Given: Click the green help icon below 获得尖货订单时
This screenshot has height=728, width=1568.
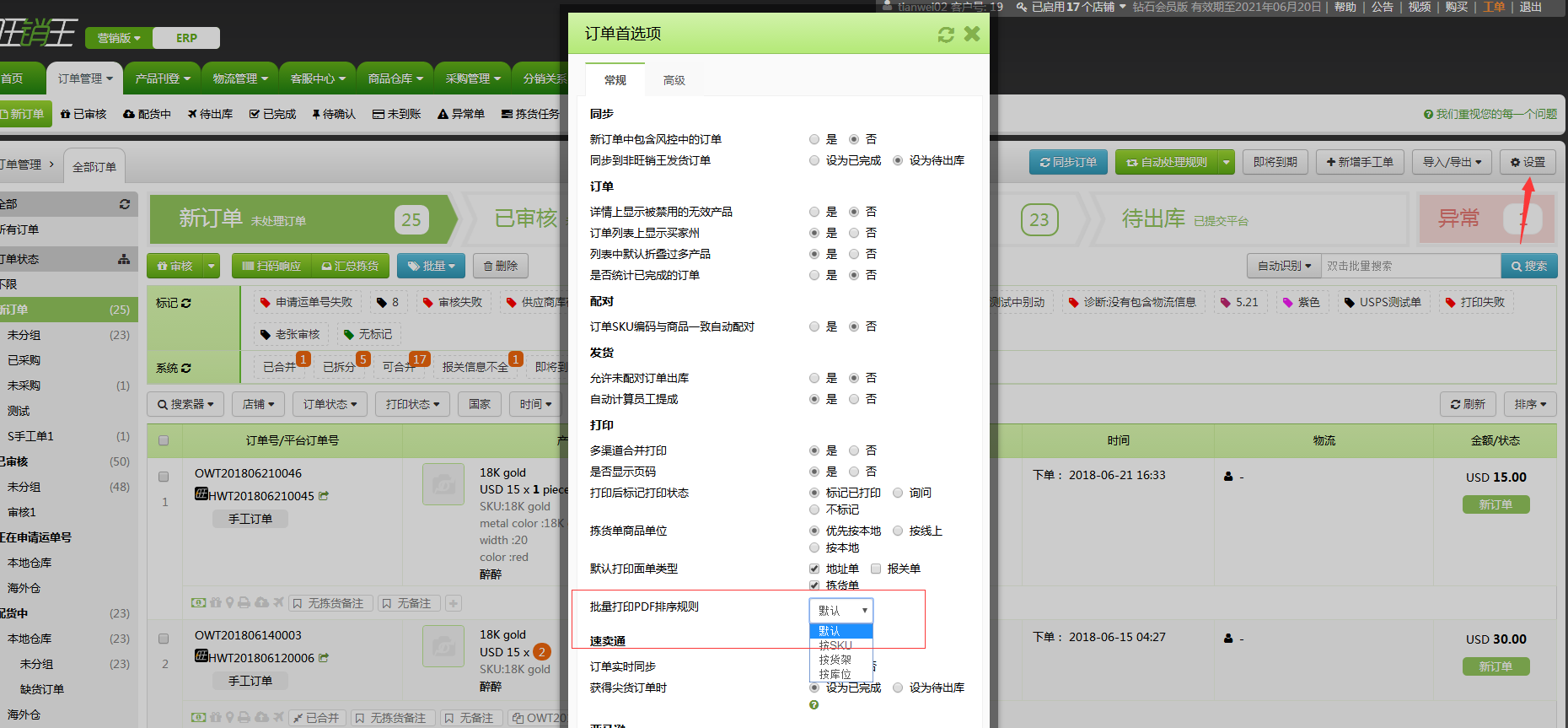Looking at the screenshot, I should point(814,705).
